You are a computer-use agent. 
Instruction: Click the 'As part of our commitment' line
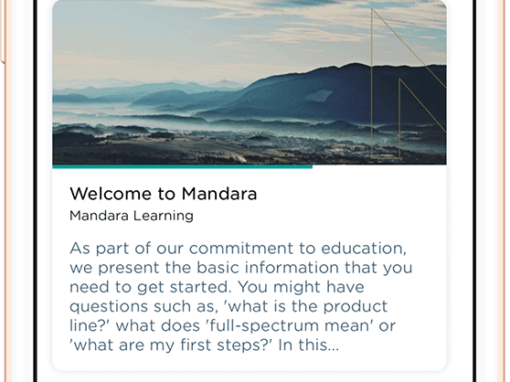pyautogui.click(x=238, y=248)
